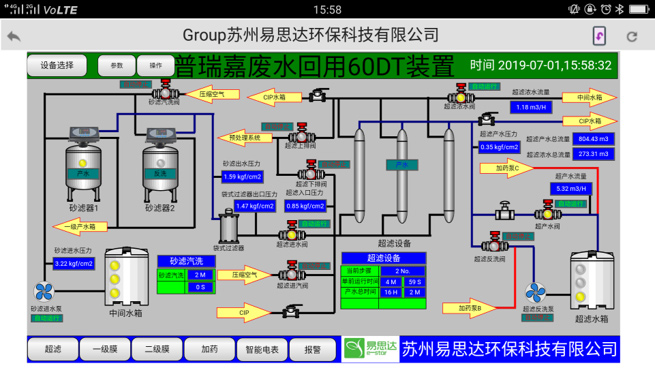Select the 袋式过滤器 filter icon
The image size is (655, 368).
tap(229, 226)
